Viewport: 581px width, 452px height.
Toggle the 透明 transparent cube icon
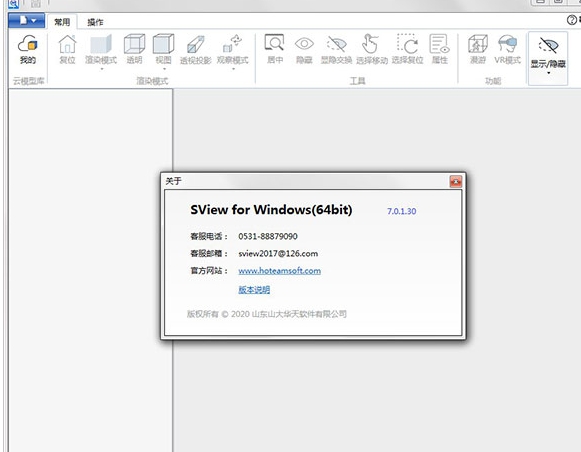tap(134, 49)
